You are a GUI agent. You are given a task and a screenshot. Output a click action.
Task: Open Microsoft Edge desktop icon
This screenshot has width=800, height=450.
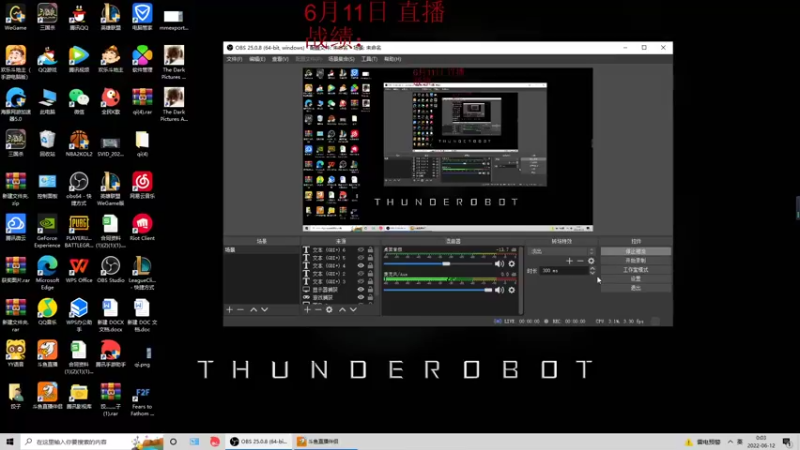47,273
